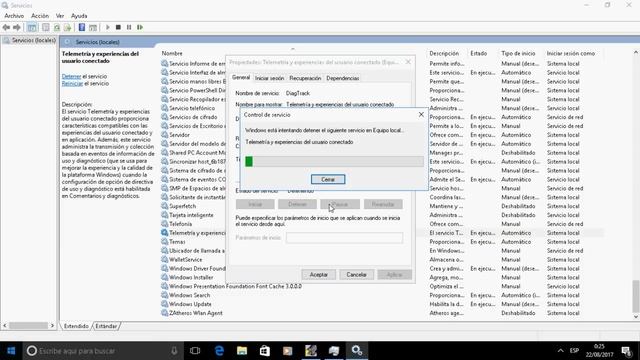The width and height of the screenshot is (640, 360).
Task: Go back with the toolbar Back arrow
Action: click(x=6, y=27)
